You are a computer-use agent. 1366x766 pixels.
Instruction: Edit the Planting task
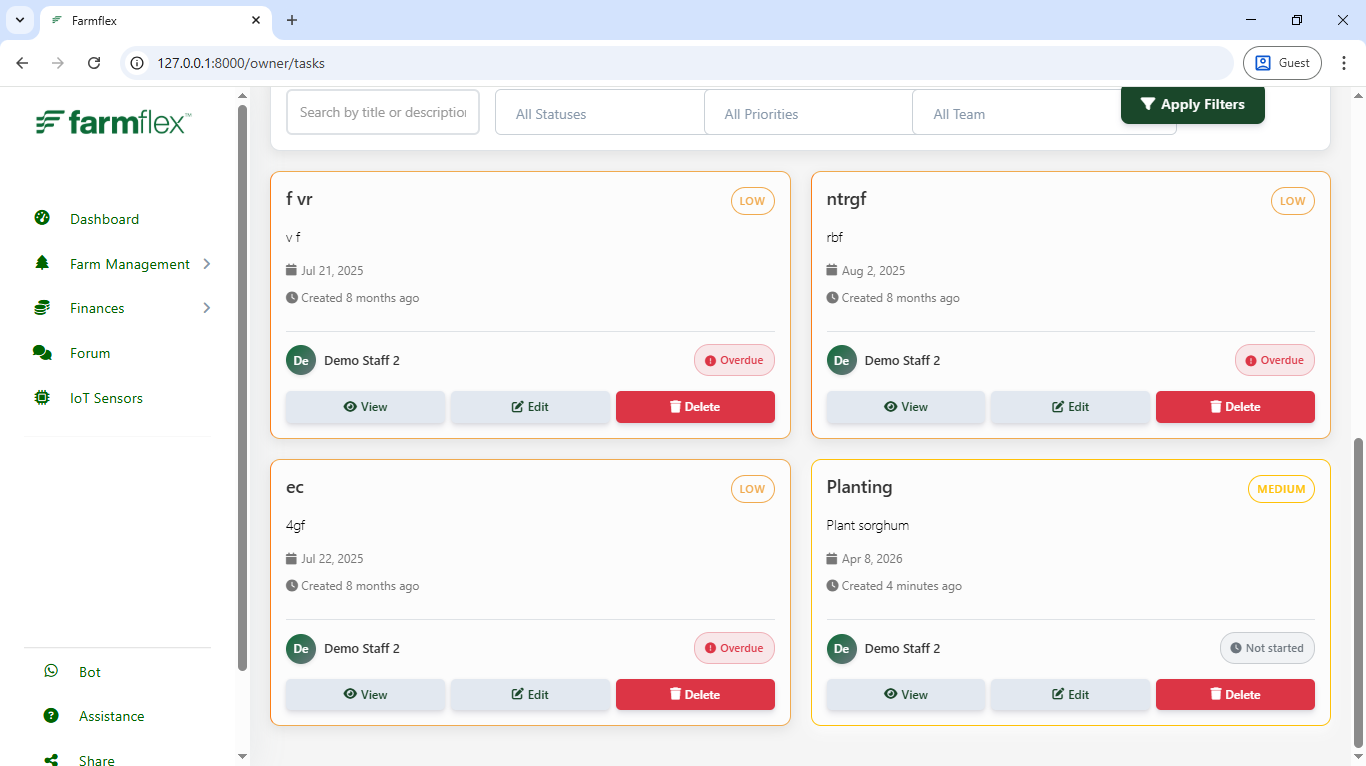tap(1070, 695)
